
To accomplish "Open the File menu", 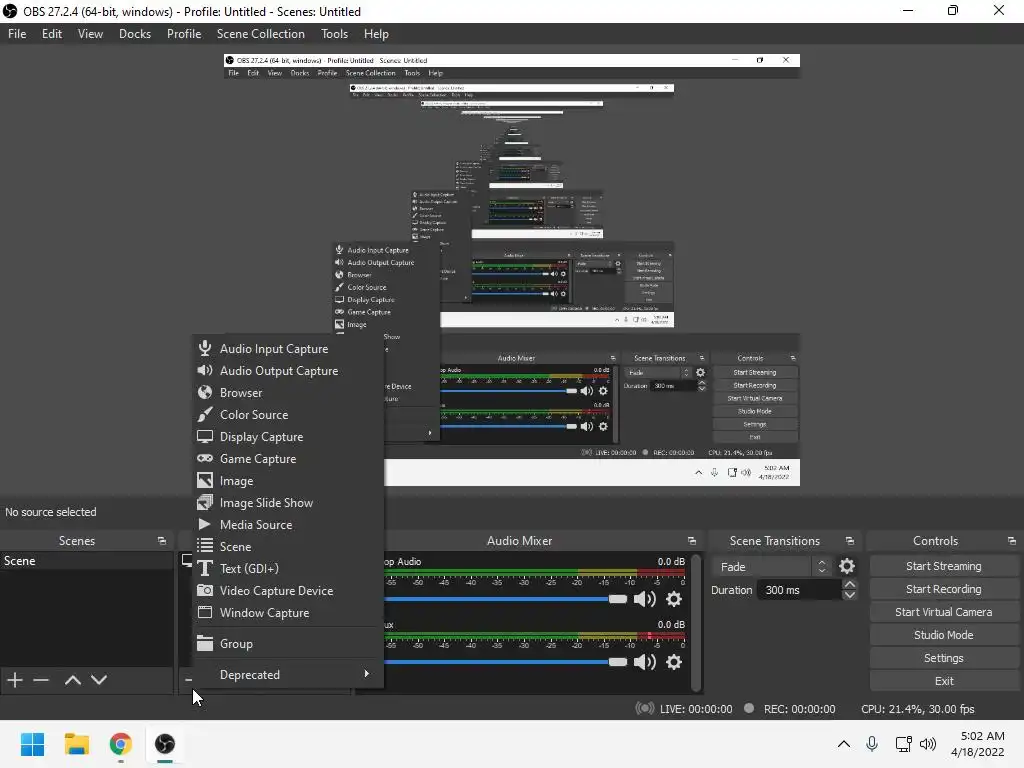I will [x=17, y=34].
